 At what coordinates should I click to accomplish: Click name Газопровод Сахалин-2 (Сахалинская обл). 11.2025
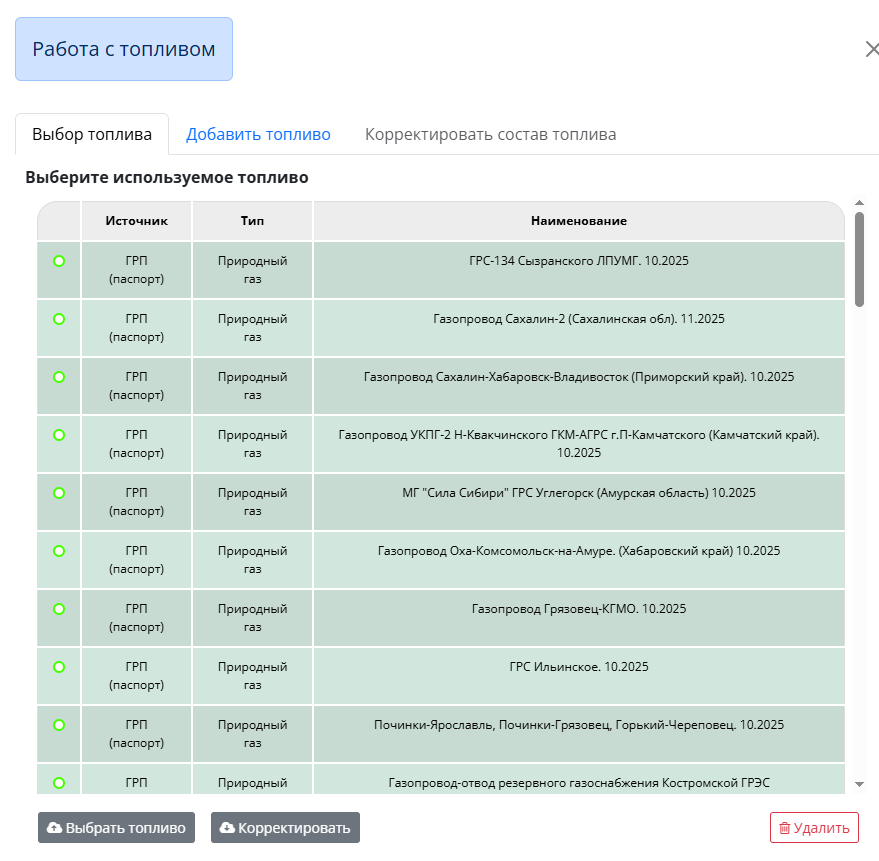(579, 319)
